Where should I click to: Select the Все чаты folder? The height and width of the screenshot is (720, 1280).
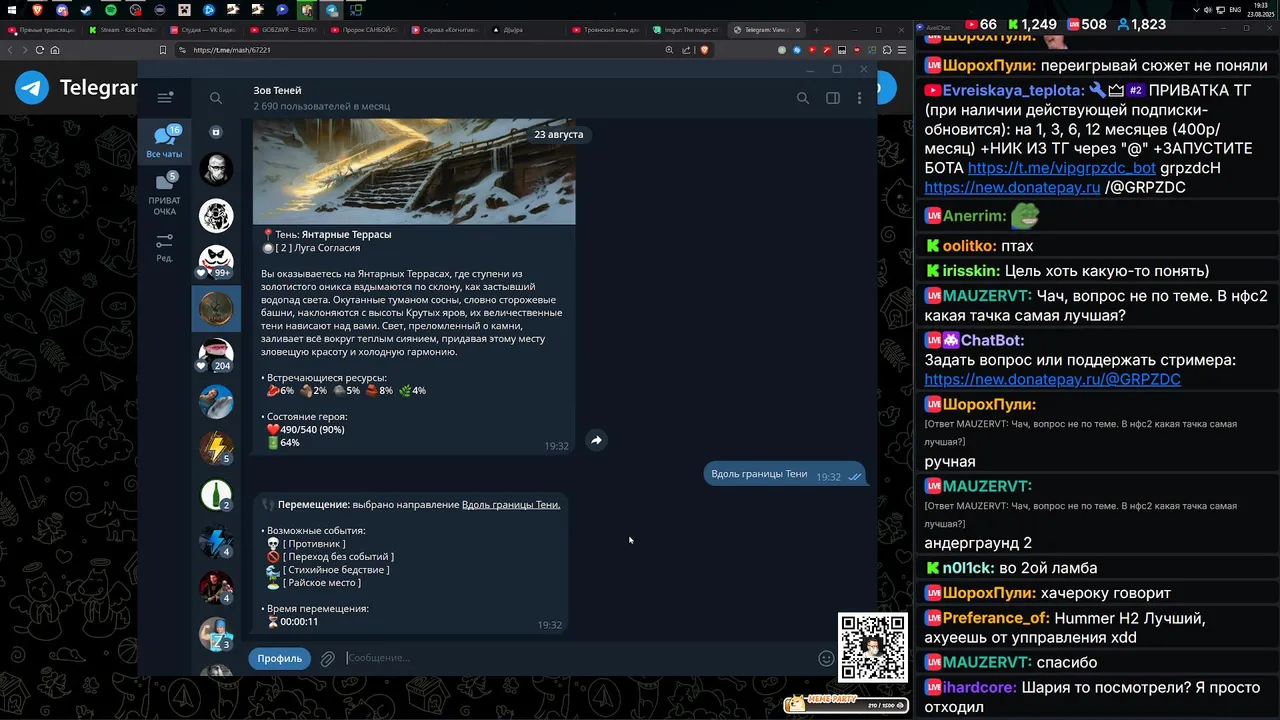pyautogui.click(x=165, y=141)
